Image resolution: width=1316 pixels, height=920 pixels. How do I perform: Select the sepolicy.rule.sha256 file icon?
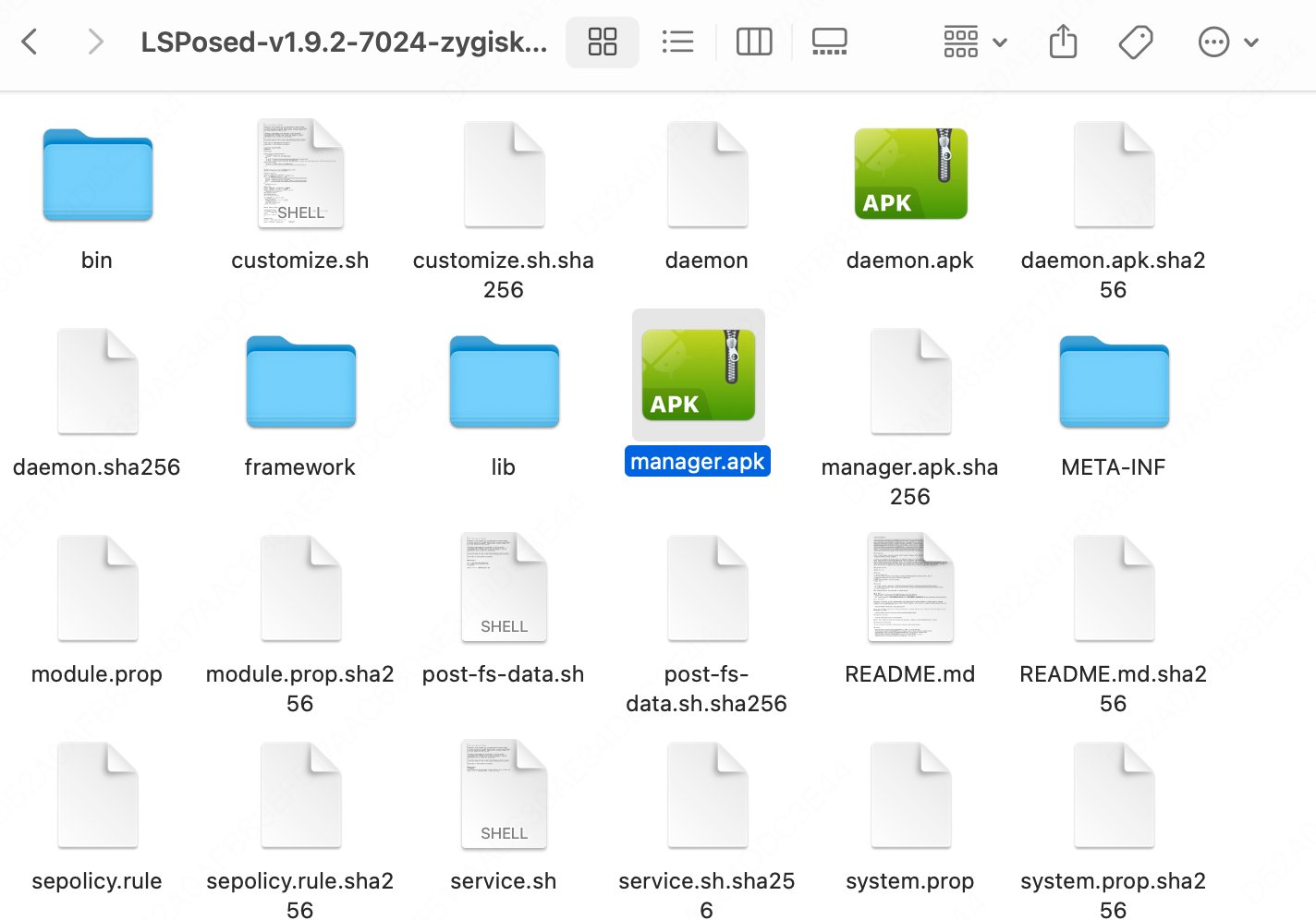pyautogui.click(x=300, y=794)
